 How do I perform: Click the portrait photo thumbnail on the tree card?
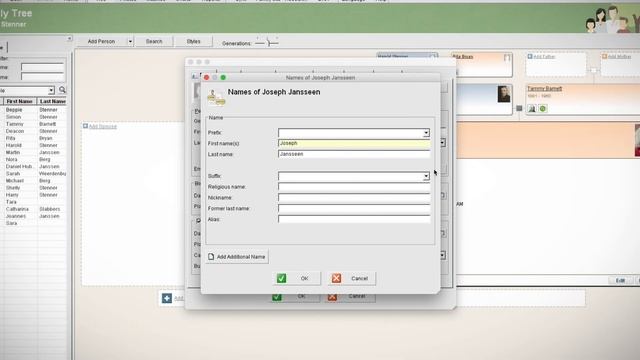point(504,94)
